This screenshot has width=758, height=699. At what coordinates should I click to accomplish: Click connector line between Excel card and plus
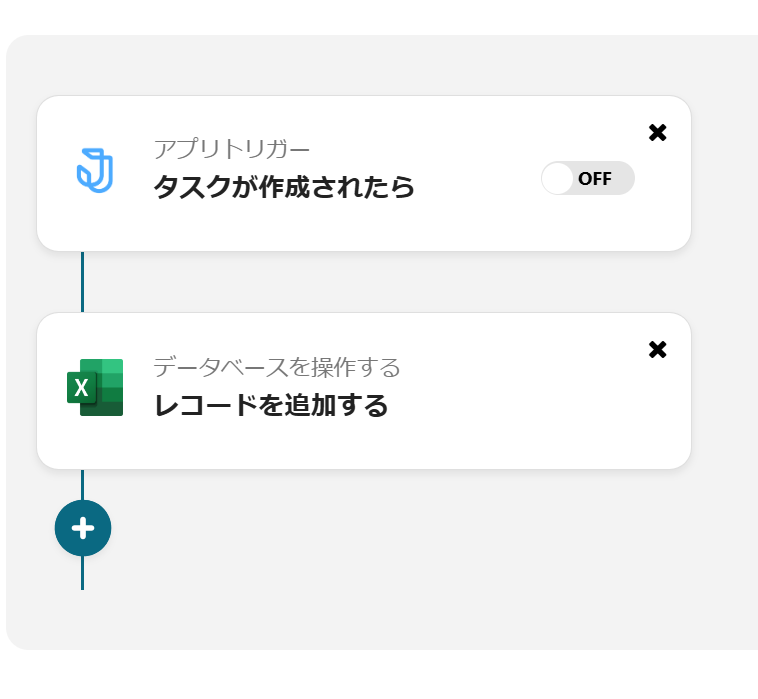[82, 484]
